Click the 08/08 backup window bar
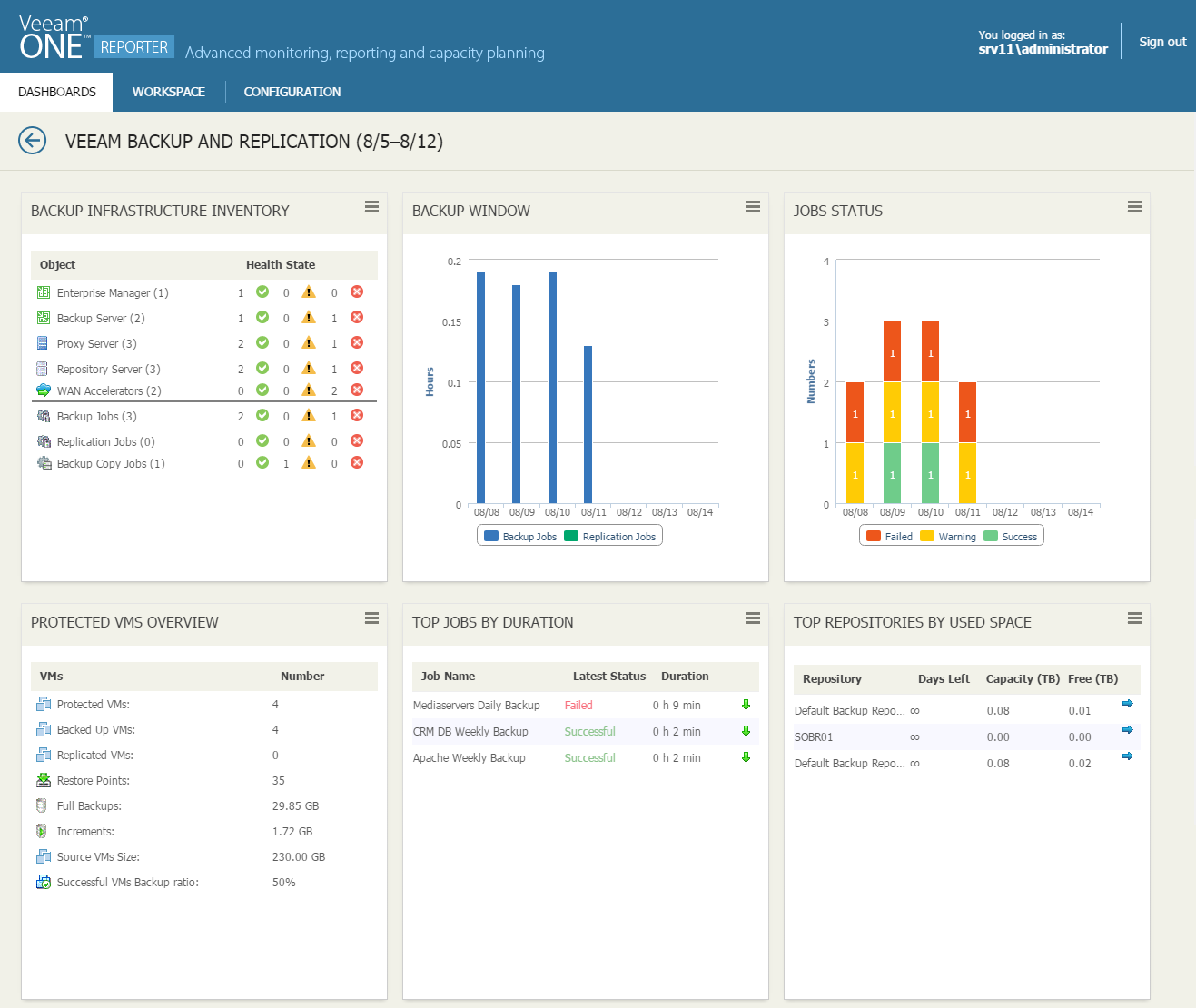1196x1008 pixels. (481, 388)
